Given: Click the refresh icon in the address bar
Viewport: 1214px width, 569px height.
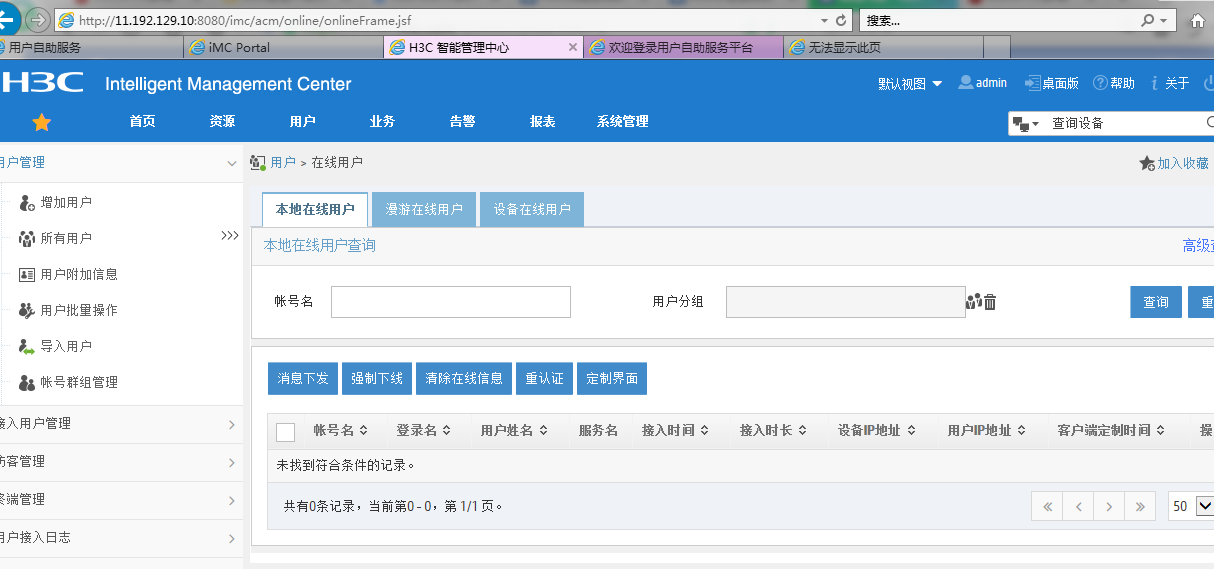Looking at the screenshot, I should coord(840,20).
